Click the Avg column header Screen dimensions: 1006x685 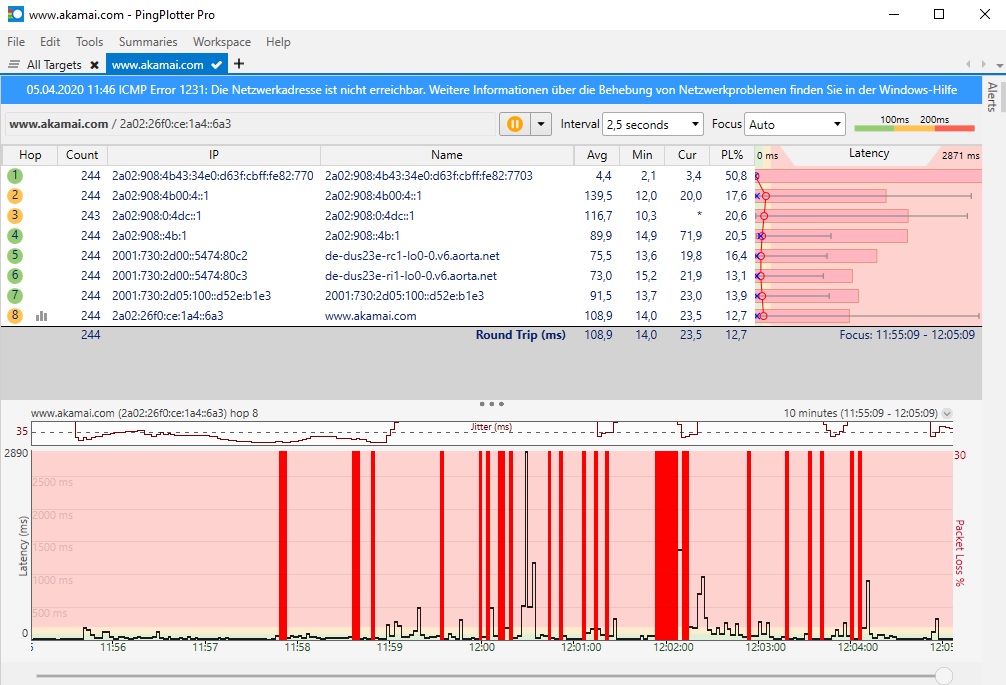[x=597, y=155]
